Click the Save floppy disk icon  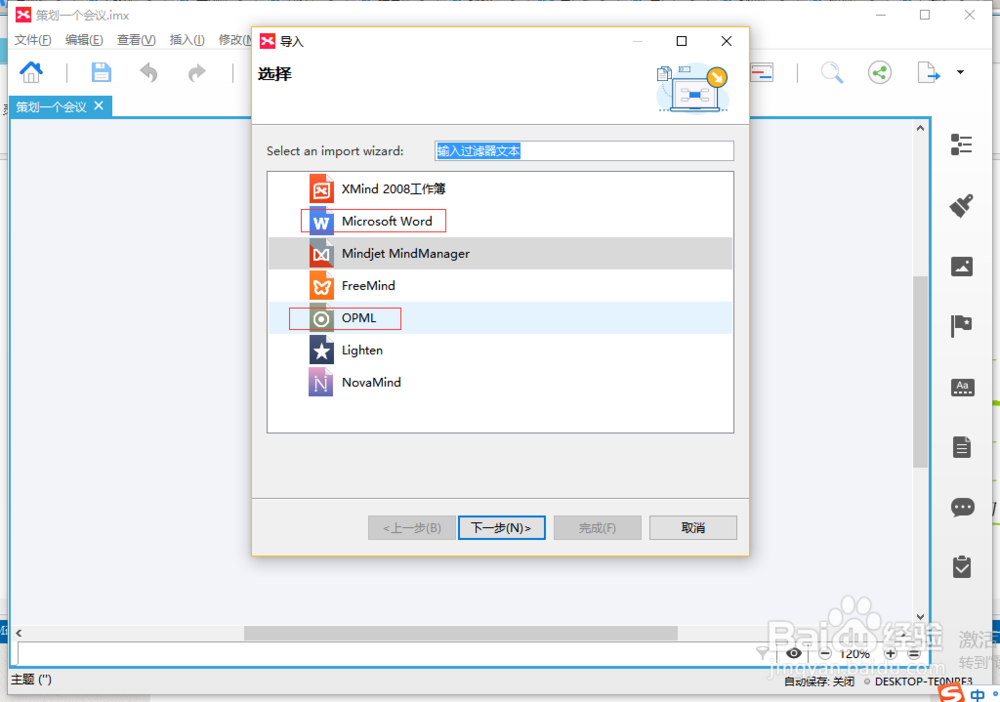click(101, 72)
